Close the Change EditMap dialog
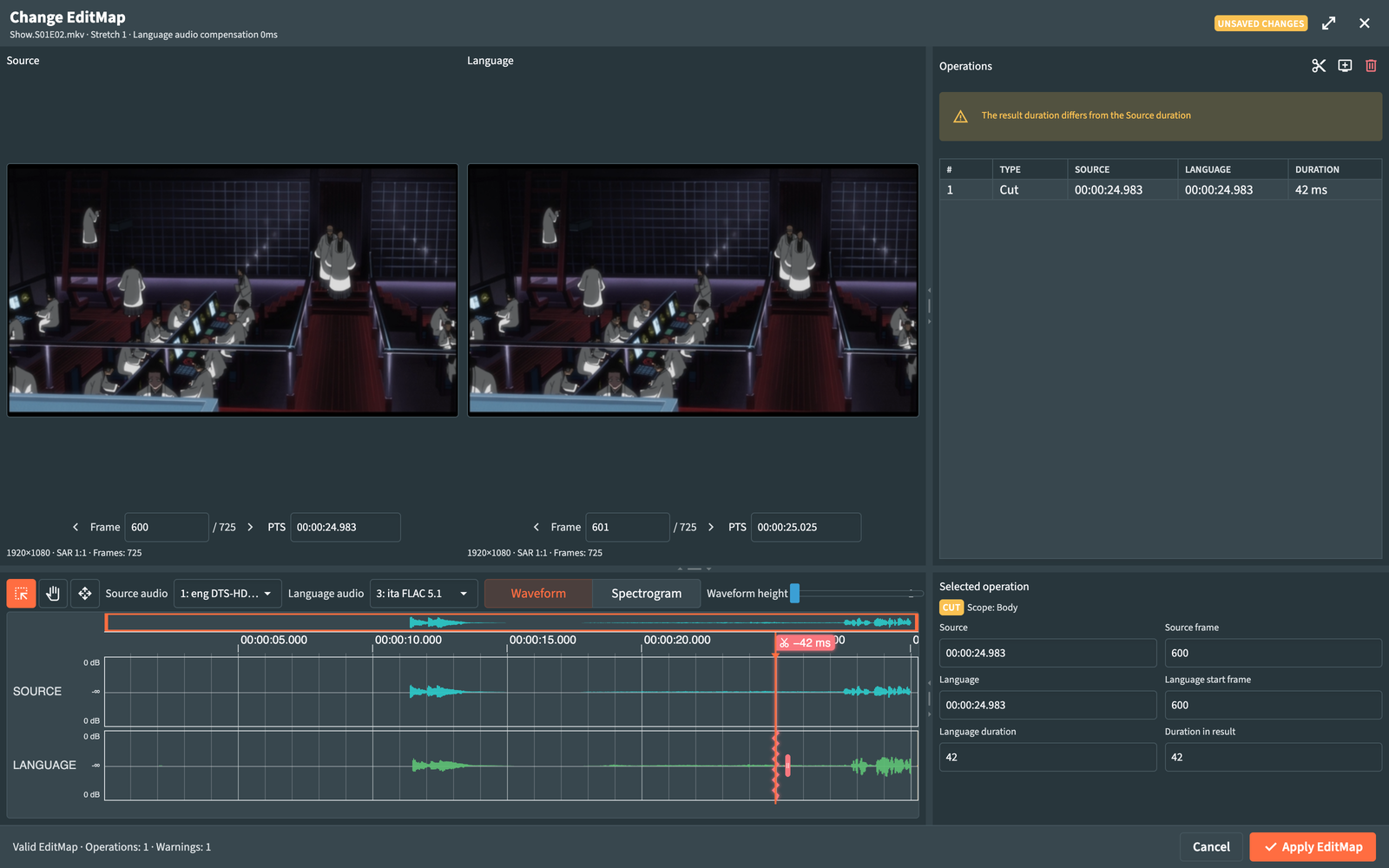The height and width of the screenshot is (868, 1389). click(x=1365, y=23)
